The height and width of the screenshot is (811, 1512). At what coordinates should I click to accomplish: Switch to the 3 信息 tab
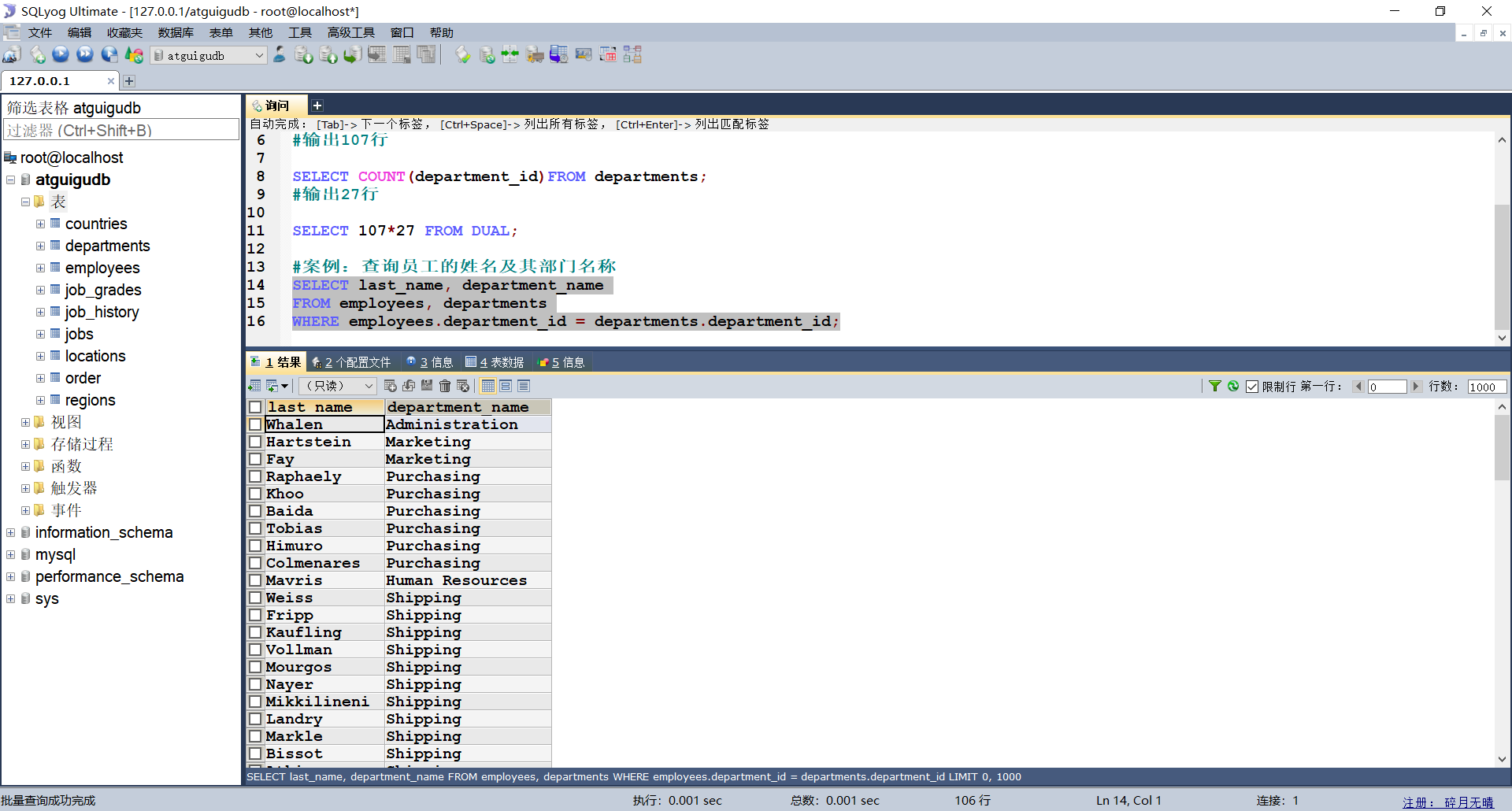(429, 362)
